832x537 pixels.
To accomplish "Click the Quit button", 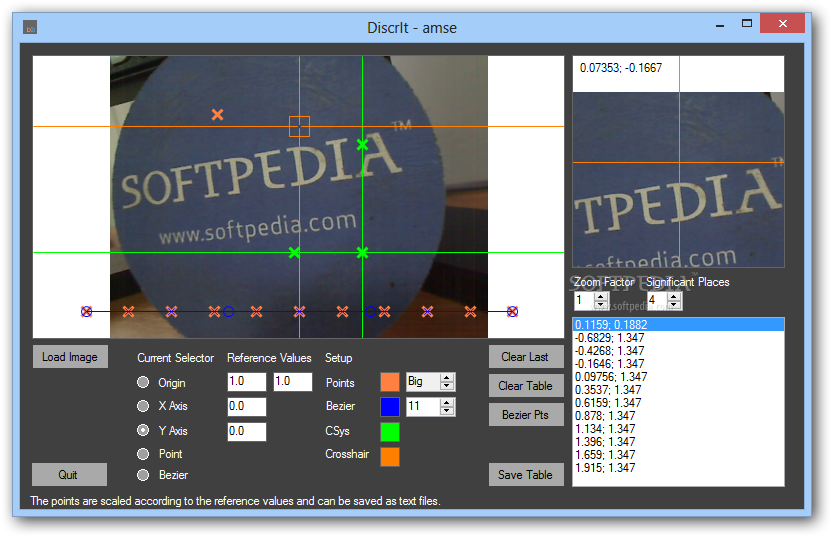I will (x=70, y=474).
